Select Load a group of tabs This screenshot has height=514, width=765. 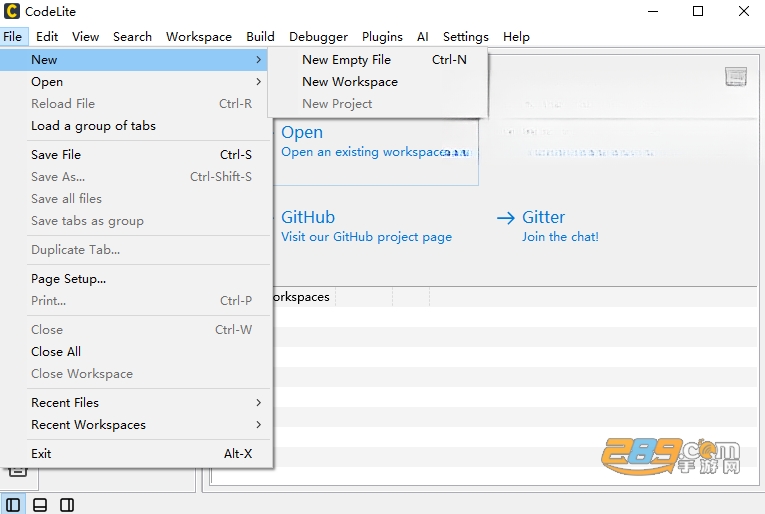coord(136,125)
